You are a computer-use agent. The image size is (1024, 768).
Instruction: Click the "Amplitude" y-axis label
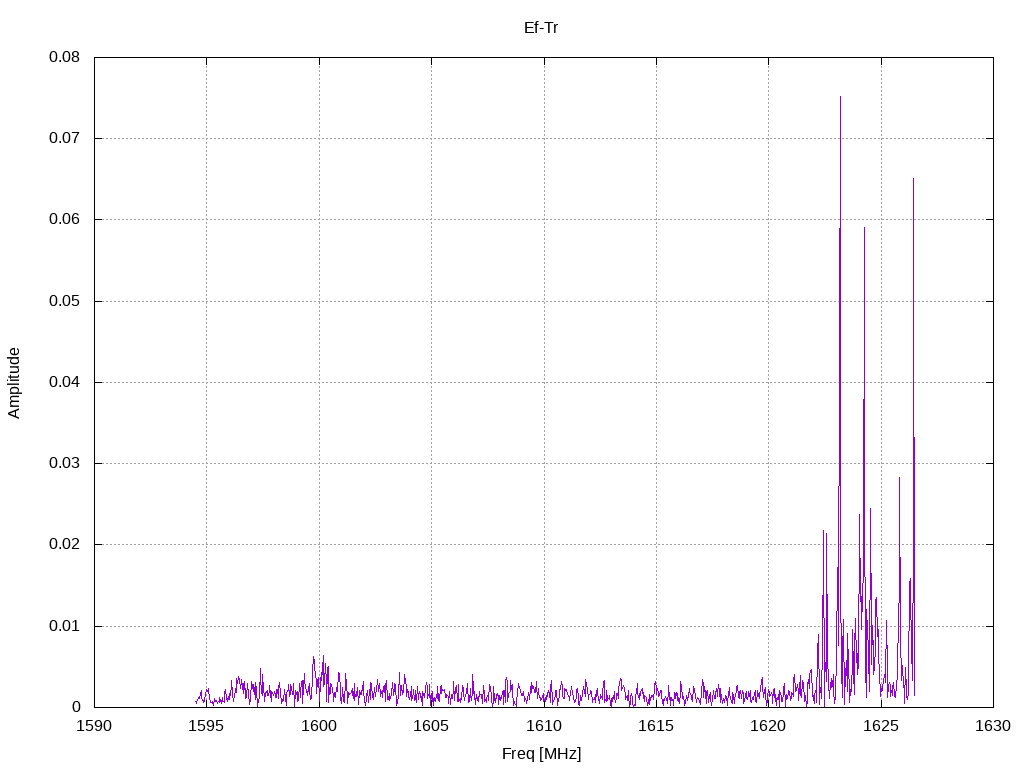point(14,383)
